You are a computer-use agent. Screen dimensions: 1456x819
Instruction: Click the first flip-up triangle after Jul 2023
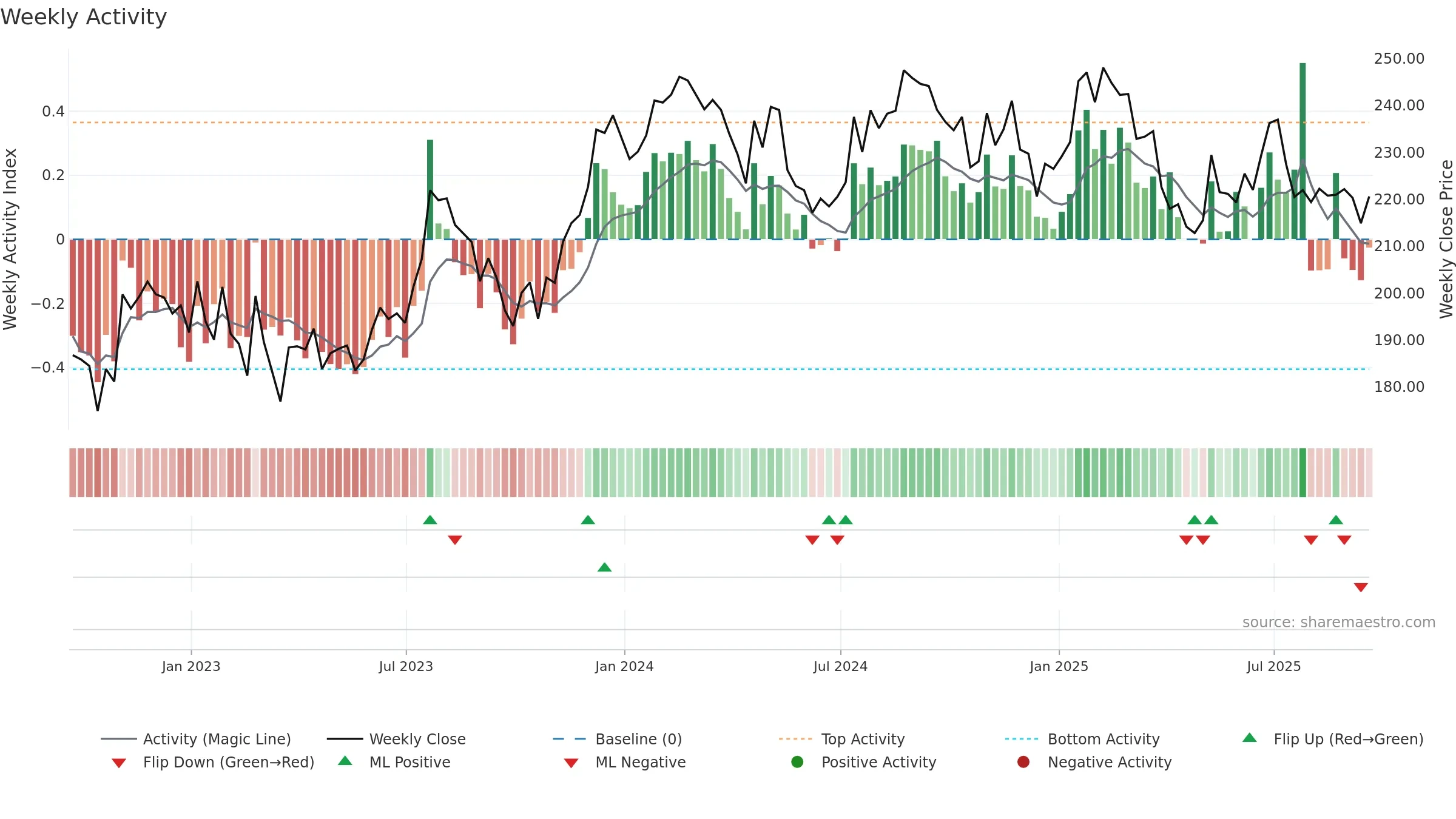[x=430, y=520]
